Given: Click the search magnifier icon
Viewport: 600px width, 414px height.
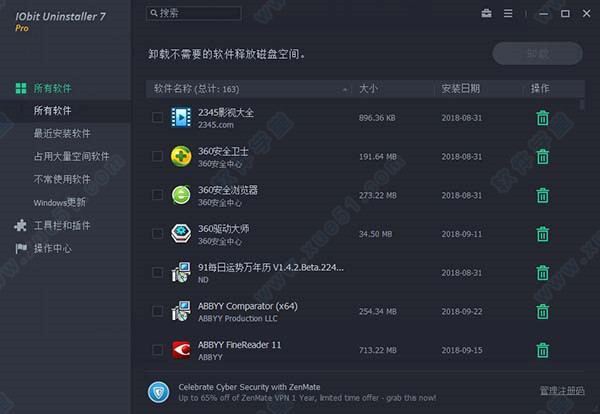Looking at the screenshot, I should pos(153,13).
